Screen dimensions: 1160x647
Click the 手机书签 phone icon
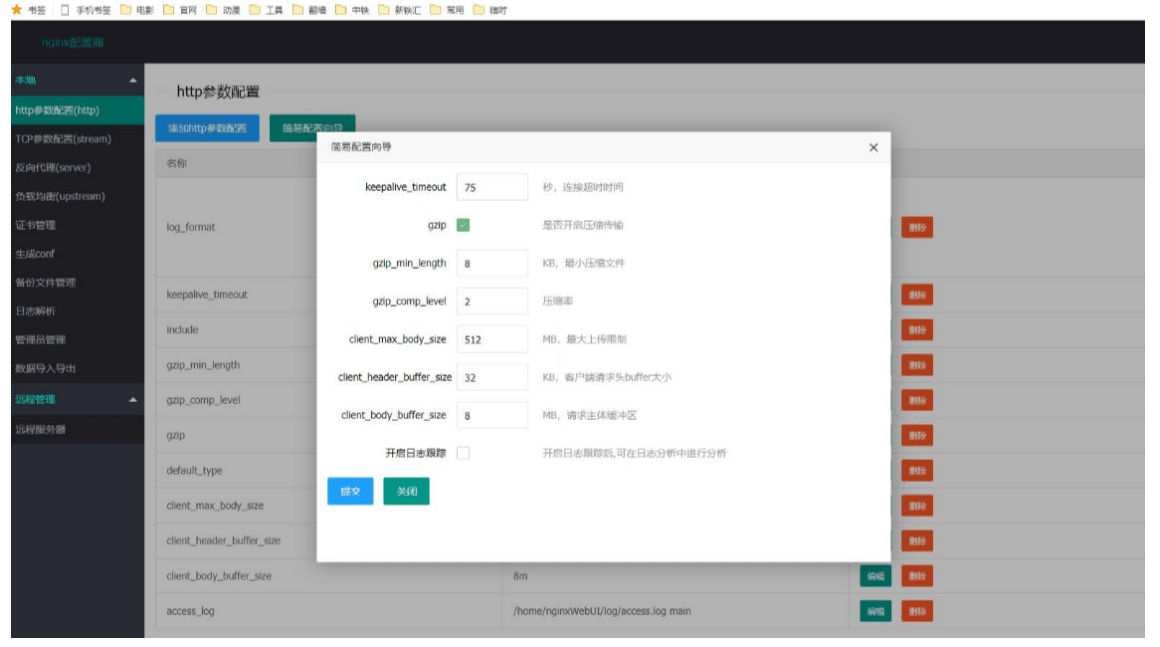pos(62,12)
